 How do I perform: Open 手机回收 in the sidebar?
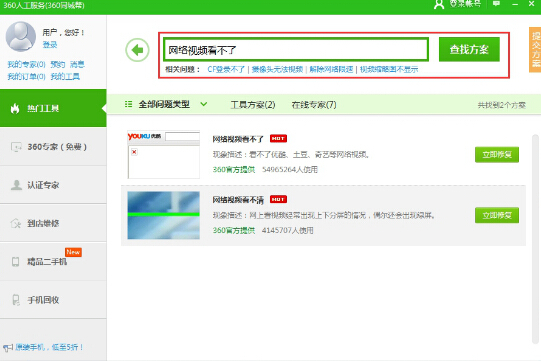[x=53, y=300]
